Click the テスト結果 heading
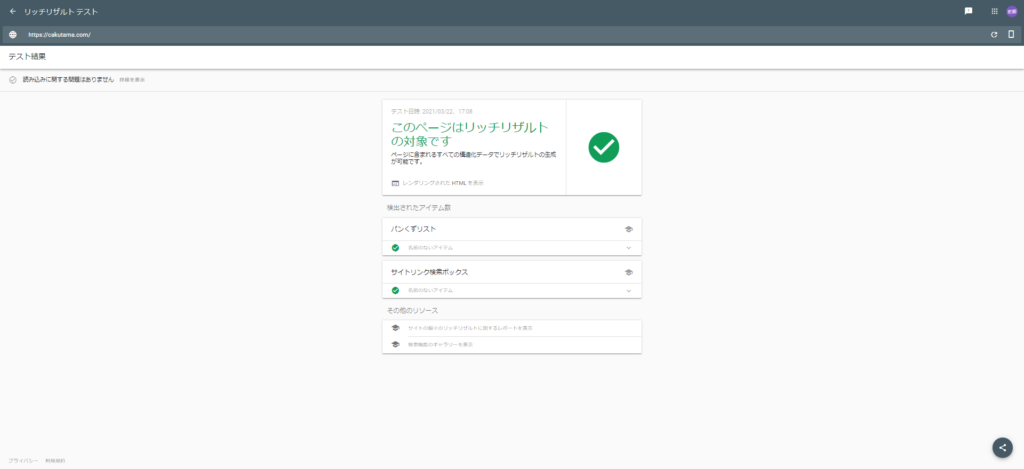This screenshot has height=469, width=1024. click(27, 57)
